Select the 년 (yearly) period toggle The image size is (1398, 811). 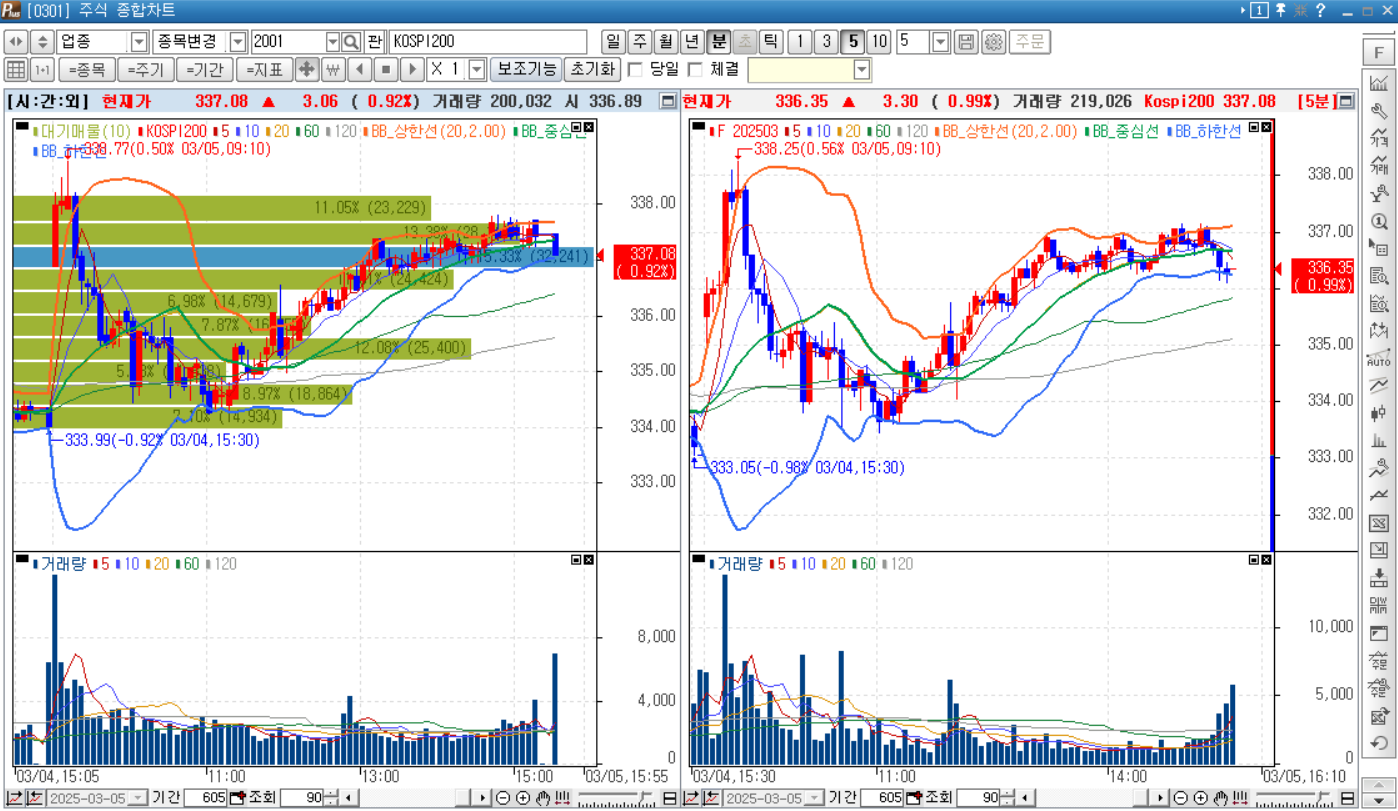(692, 42)
